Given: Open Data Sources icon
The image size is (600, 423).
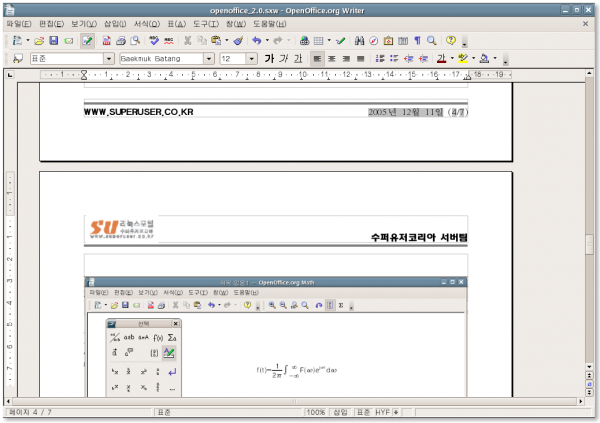Looking at the screenshot, I should pyautogui.click(x=403, y=41).
